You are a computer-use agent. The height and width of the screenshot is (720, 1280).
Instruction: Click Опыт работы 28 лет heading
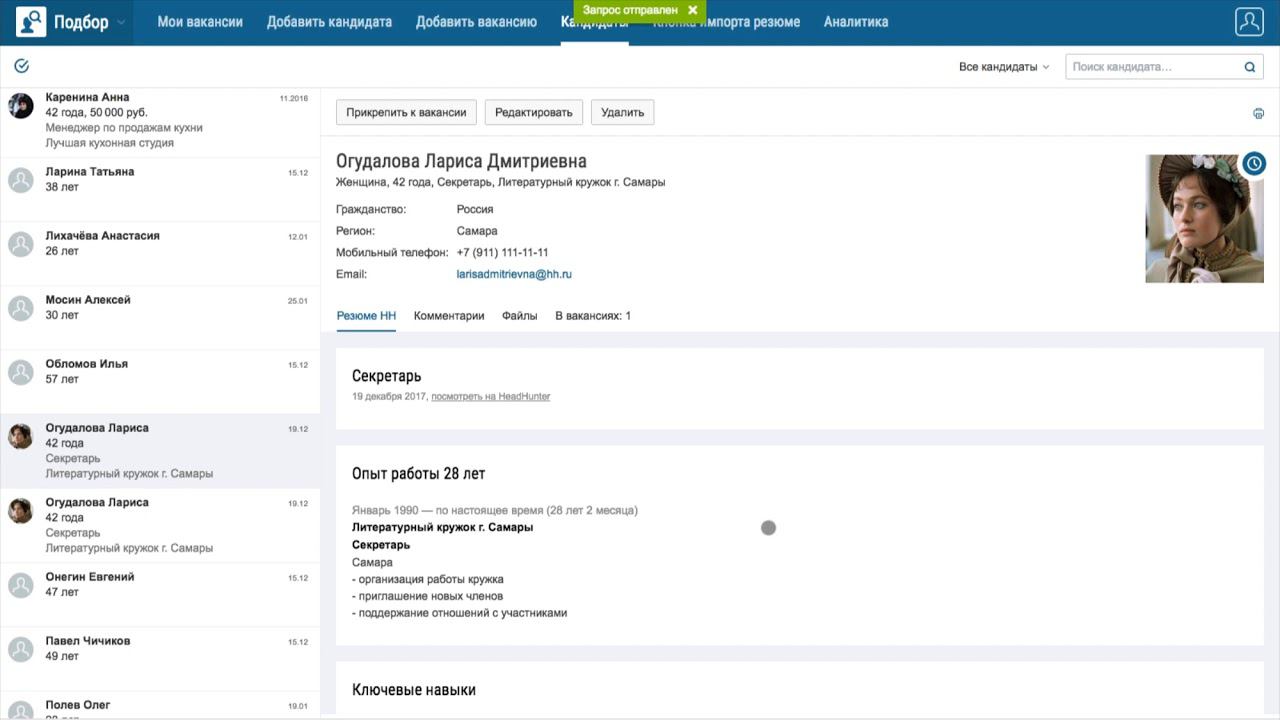(418, 474)
